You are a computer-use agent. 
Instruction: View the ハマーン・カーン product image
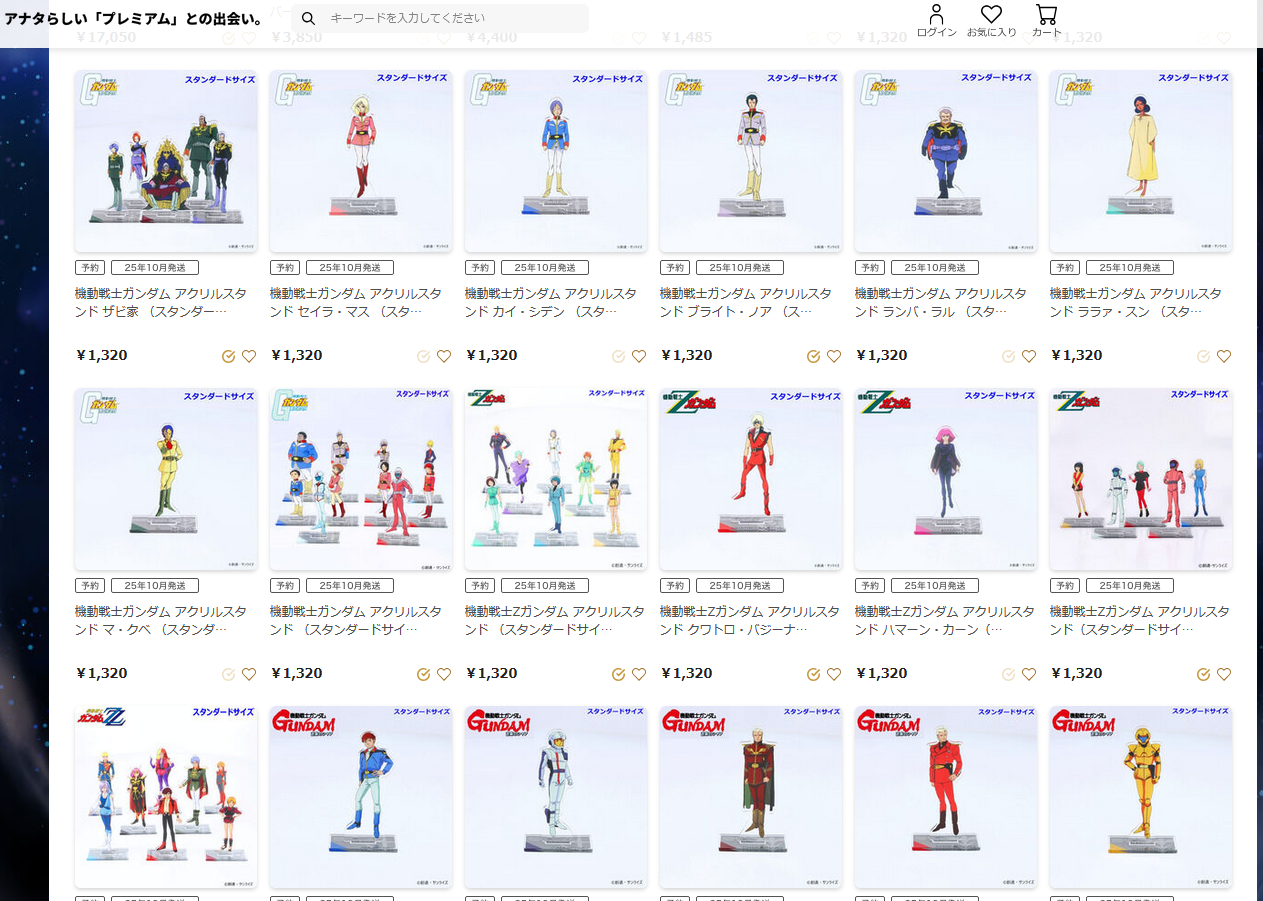(946, 479)
